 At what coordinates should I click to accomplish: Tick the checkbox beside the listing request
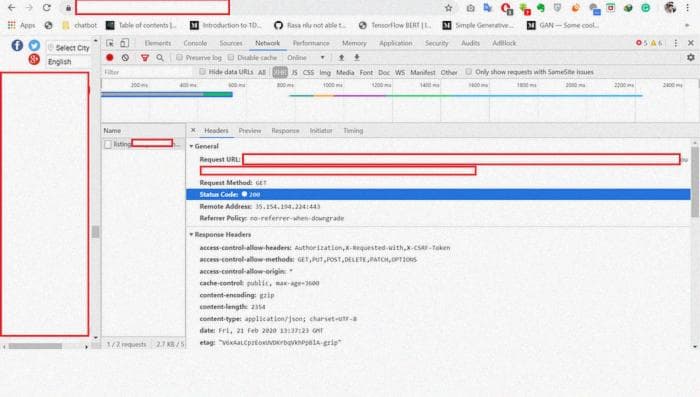click(108, 144)
